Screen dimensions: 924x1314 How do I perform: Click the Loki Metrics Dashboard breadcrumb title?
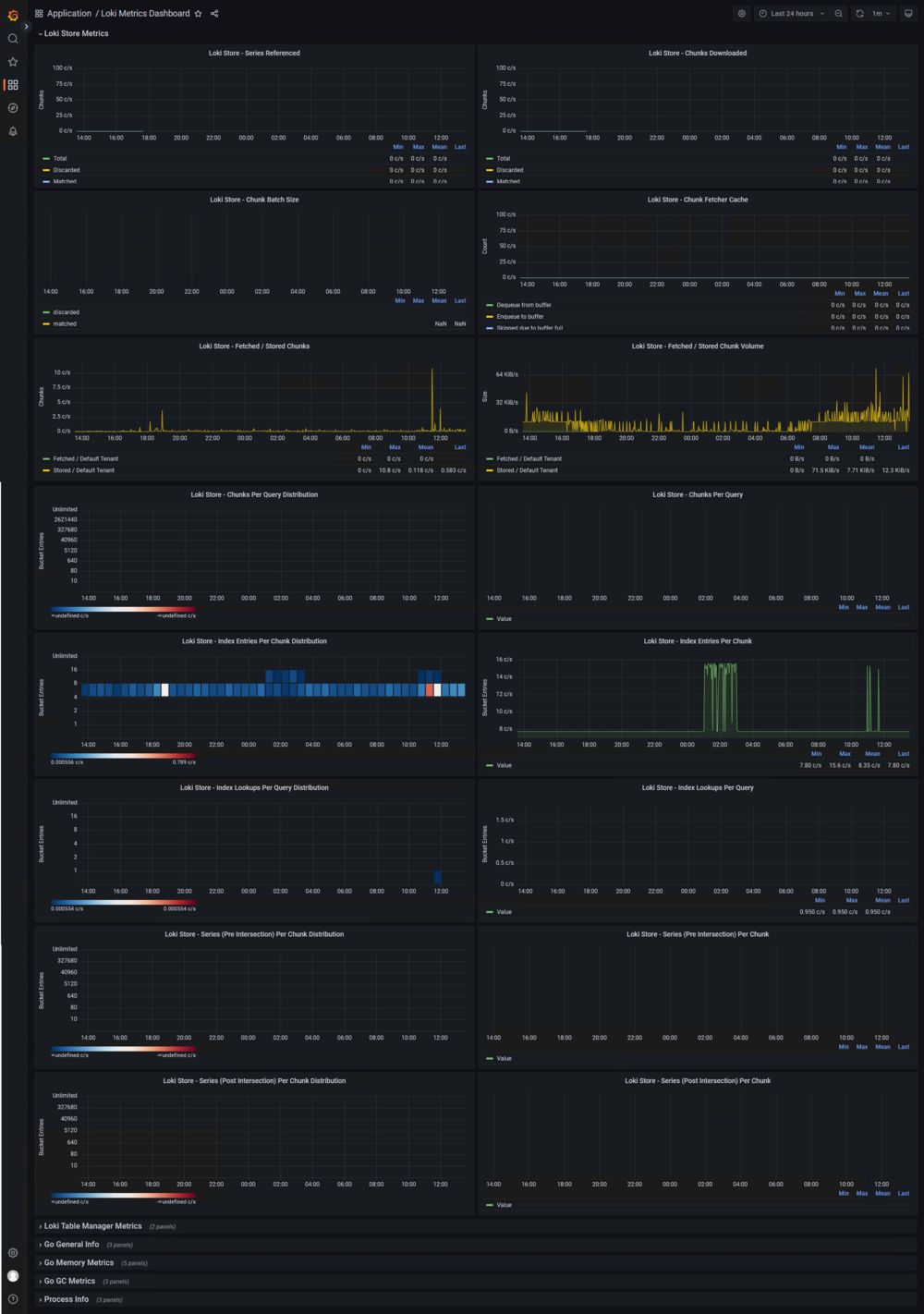[145, 14]
